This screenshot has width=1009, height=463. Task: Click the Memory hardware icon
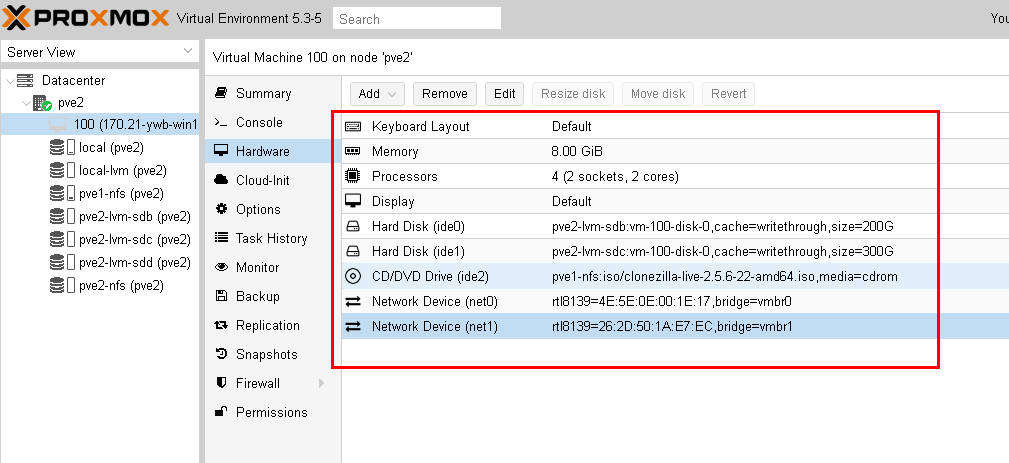(x=353, y=152)
